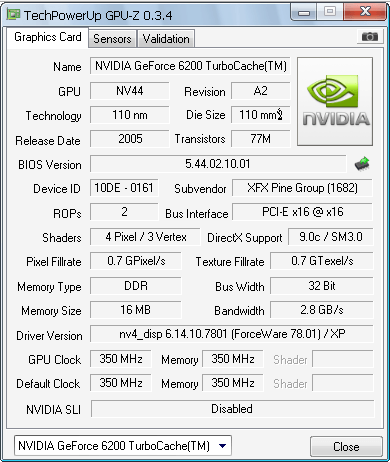Minimize the GPU-Z window

click(304, 12)
